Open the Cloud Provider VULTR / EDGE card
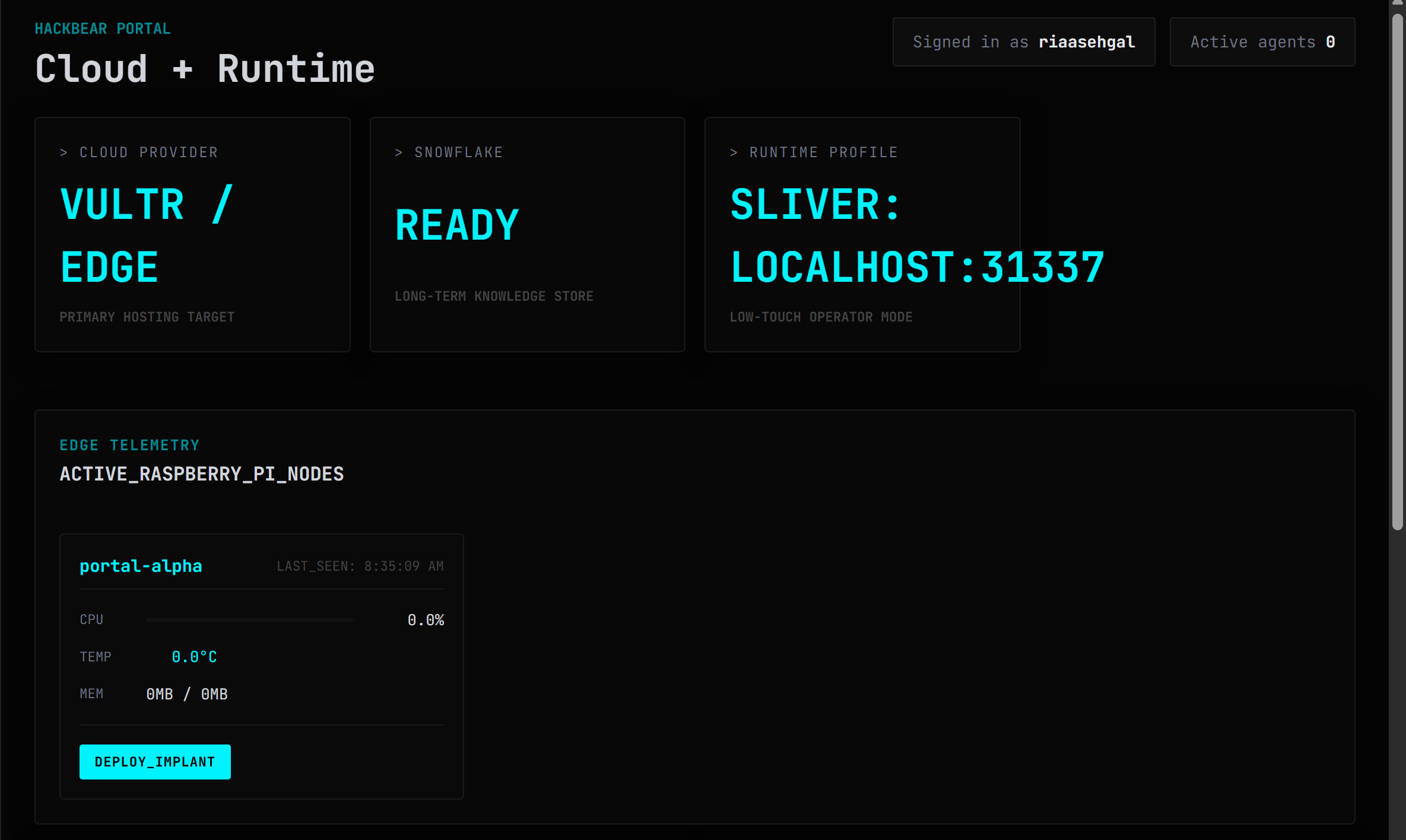Image resolution: width=1406 pixels, height=840 pixels. [192, 234]
